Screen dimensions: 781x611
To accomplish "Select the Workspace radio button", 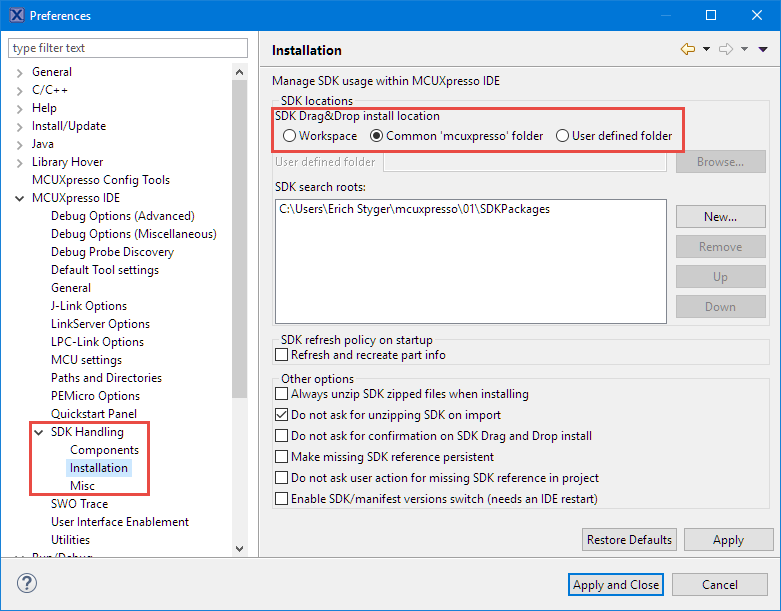I will 290,136.
